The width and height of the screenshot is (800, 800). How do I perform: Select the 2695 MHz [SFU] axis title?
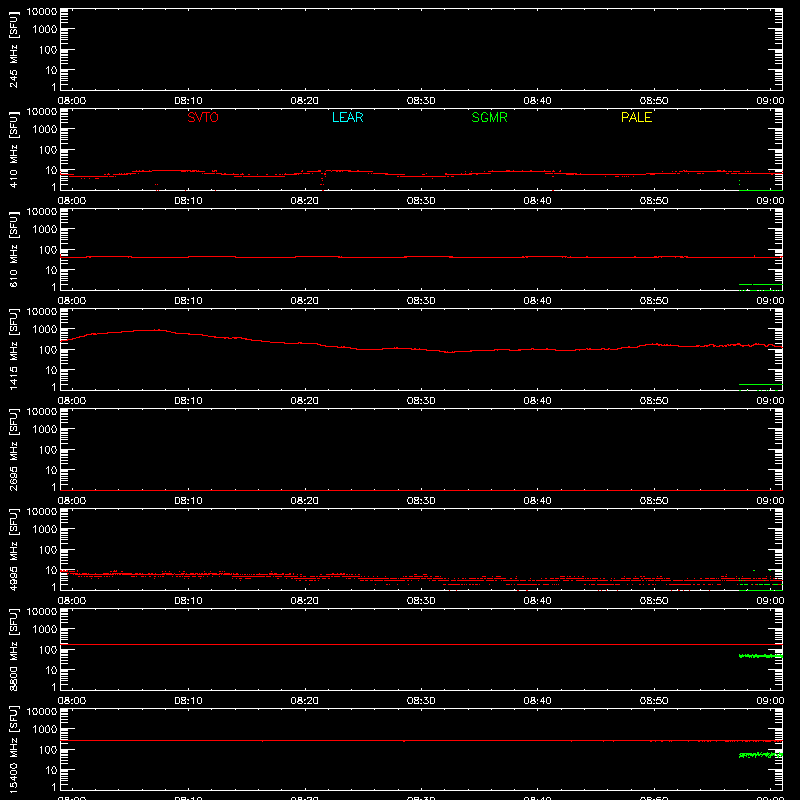(14, 449)
